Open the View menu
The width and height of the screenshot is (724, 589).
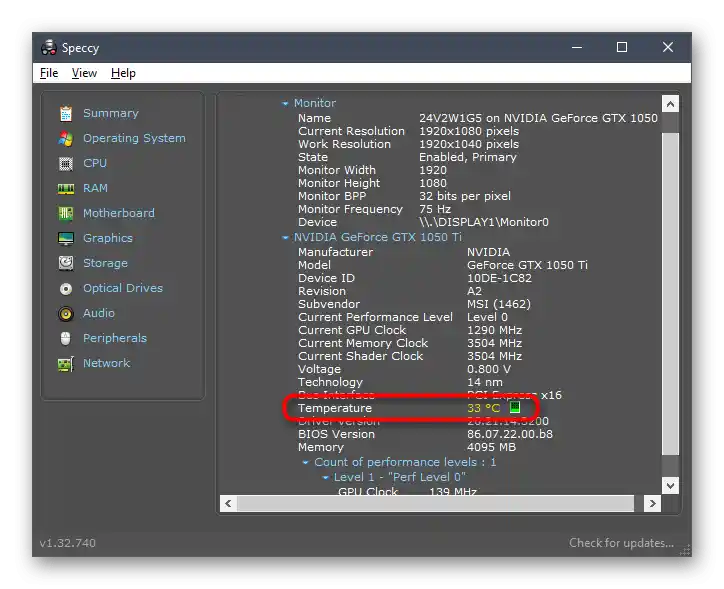click(84, 73)
